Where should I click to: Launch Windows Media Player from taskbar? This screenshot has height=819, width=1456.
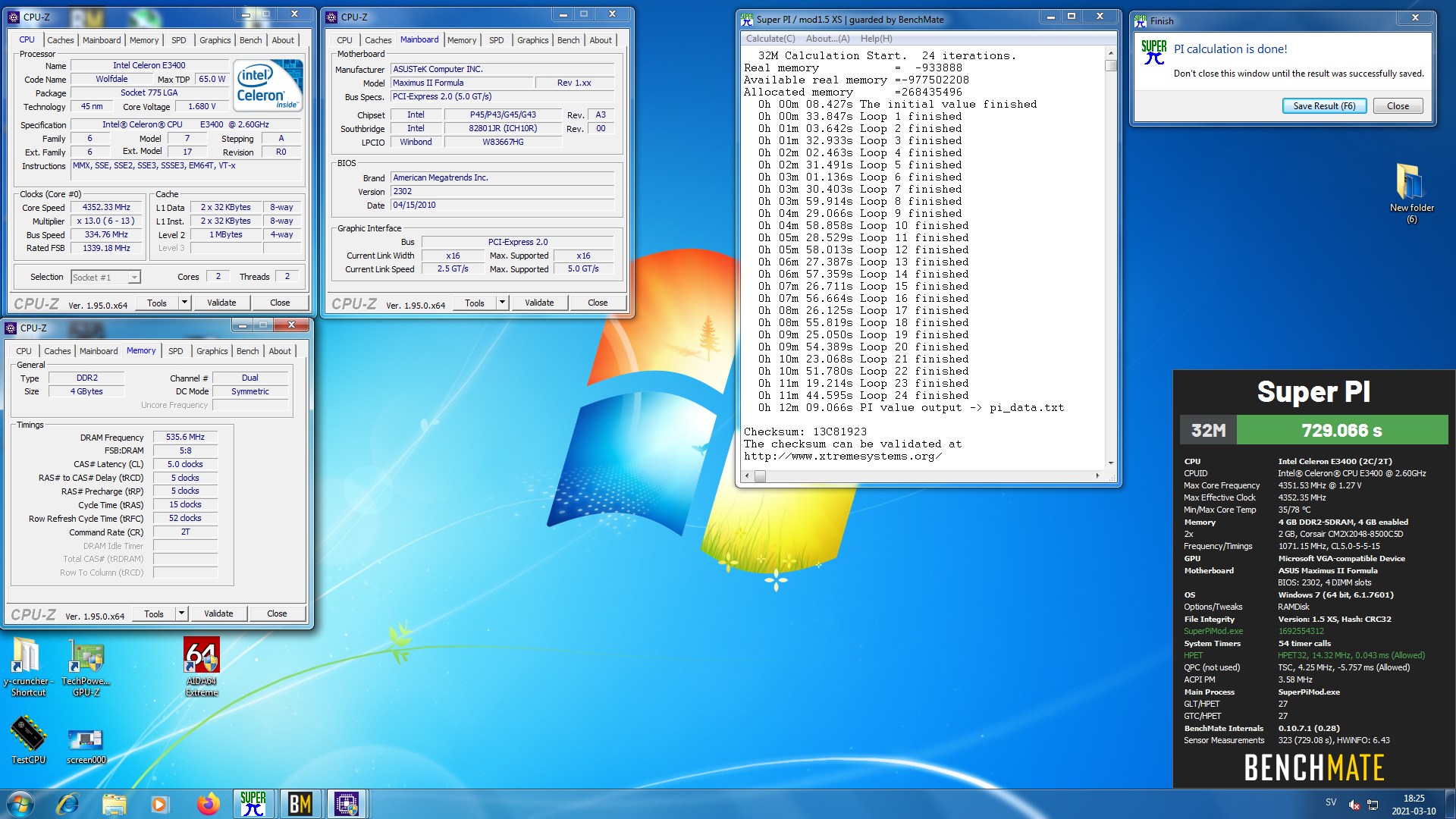pyautogui.click(x=159, y=803)
